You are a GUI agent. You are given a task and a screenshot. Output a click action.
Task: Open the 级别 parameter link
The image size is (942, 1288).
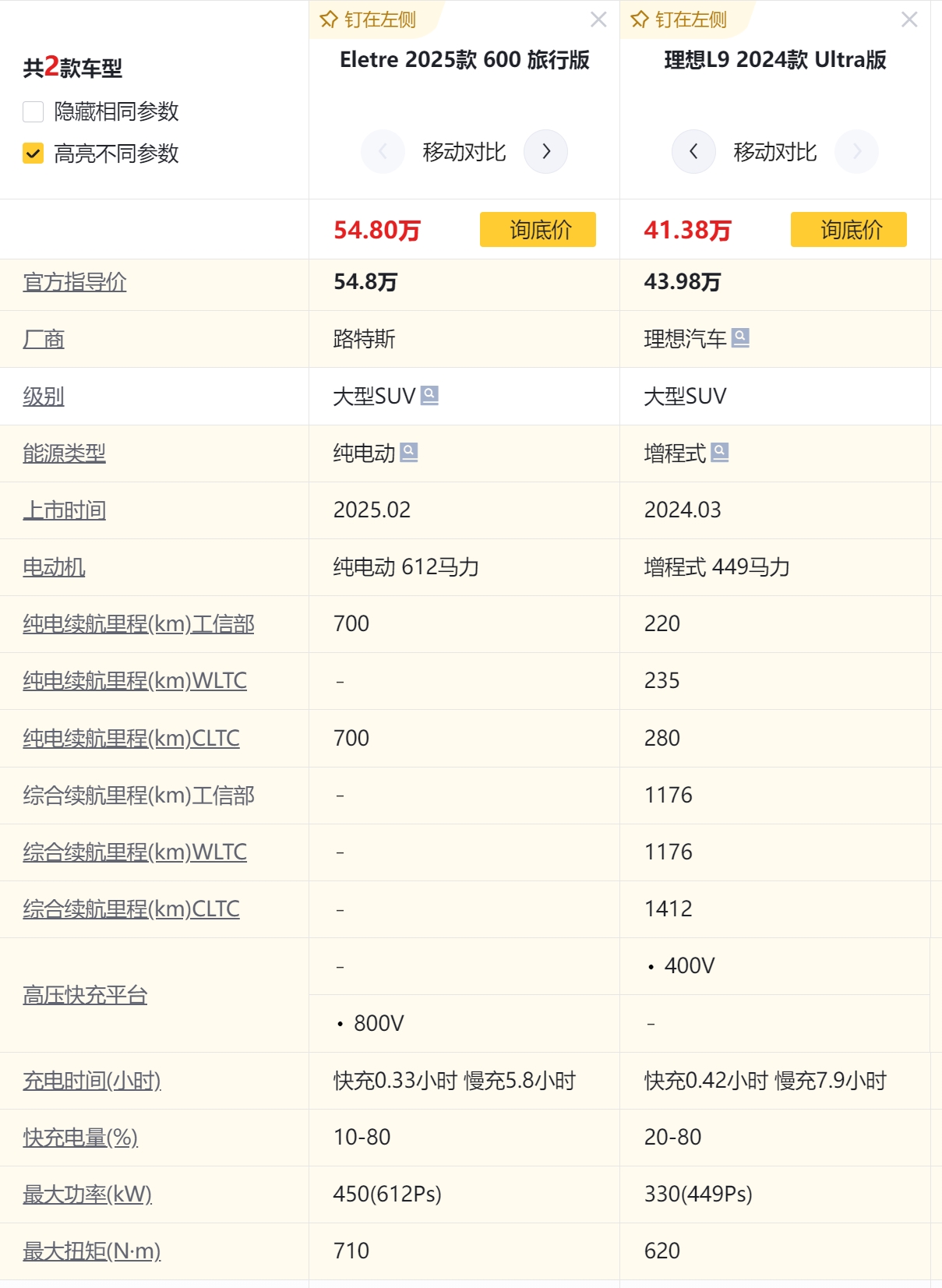[44, 396]
